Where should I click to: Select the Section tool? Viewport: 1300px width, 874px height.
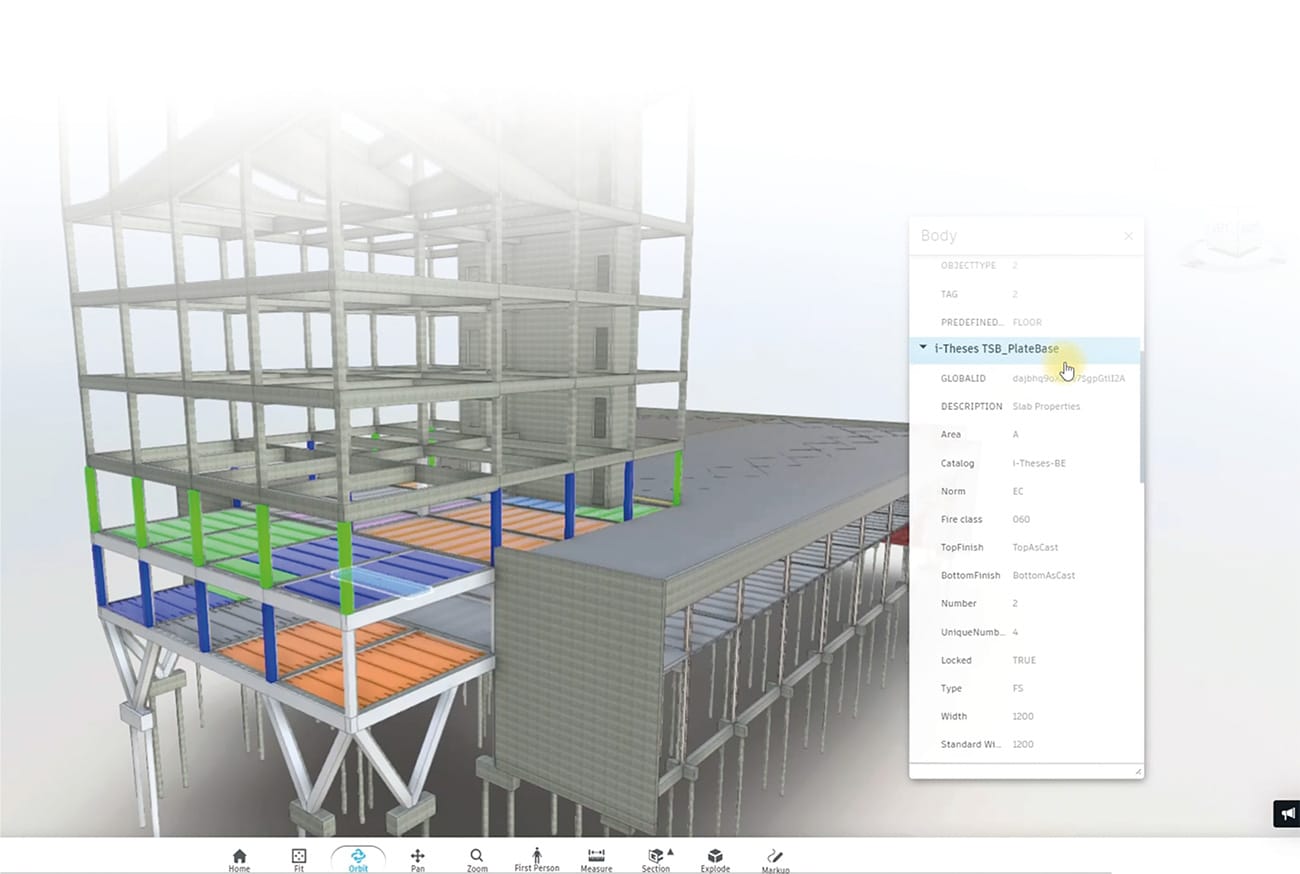pyautogui.click(x=656, y=860)
